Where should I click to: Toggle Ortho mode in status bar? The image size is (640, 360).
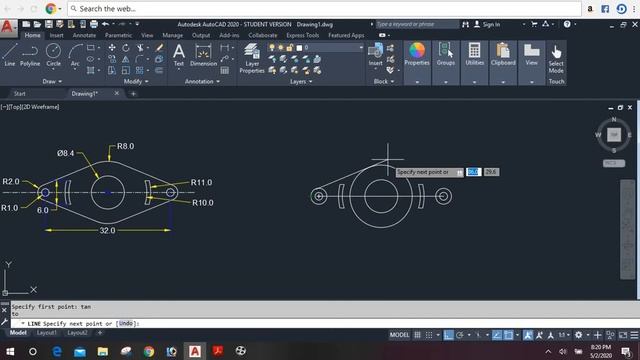tap(449, 335)
